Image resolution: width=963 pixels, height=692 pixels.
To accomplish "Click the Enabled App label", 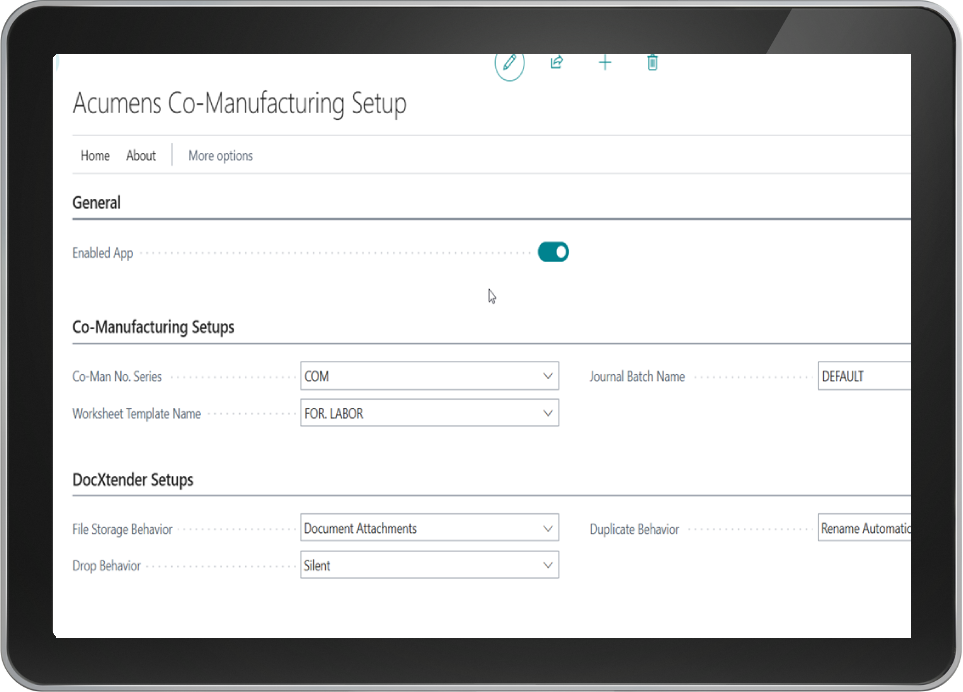I will [103, 253].
